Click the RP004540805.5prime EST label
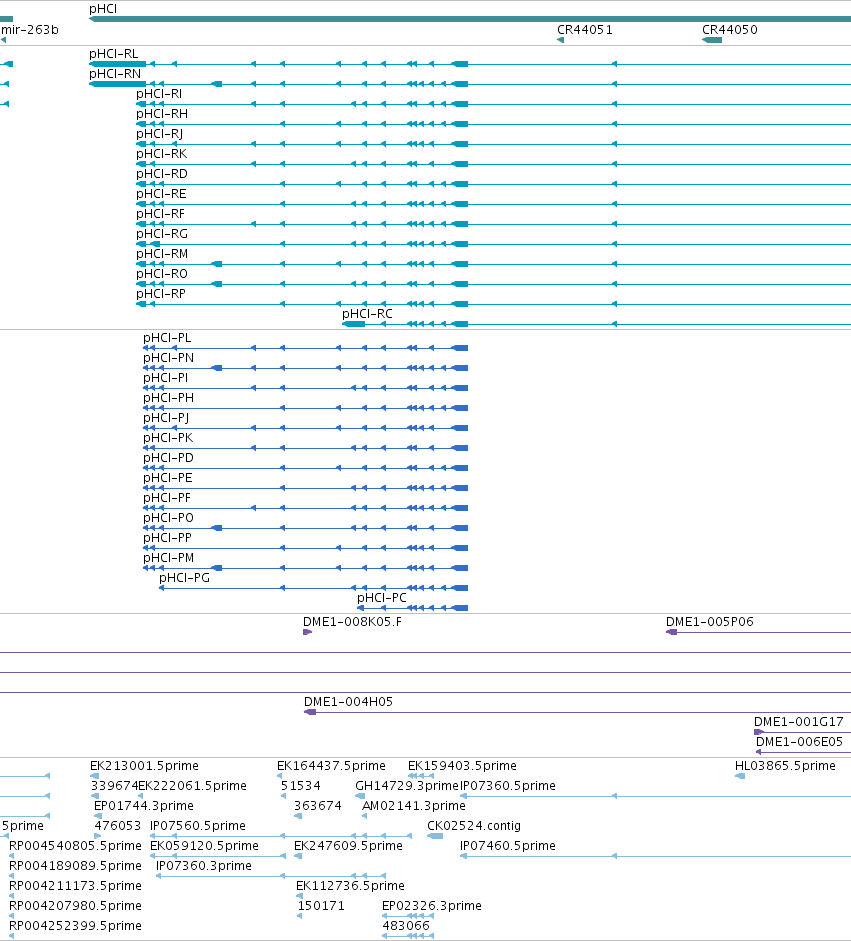The width and height of the screenshot is (851, 941). tap(76, 846)
